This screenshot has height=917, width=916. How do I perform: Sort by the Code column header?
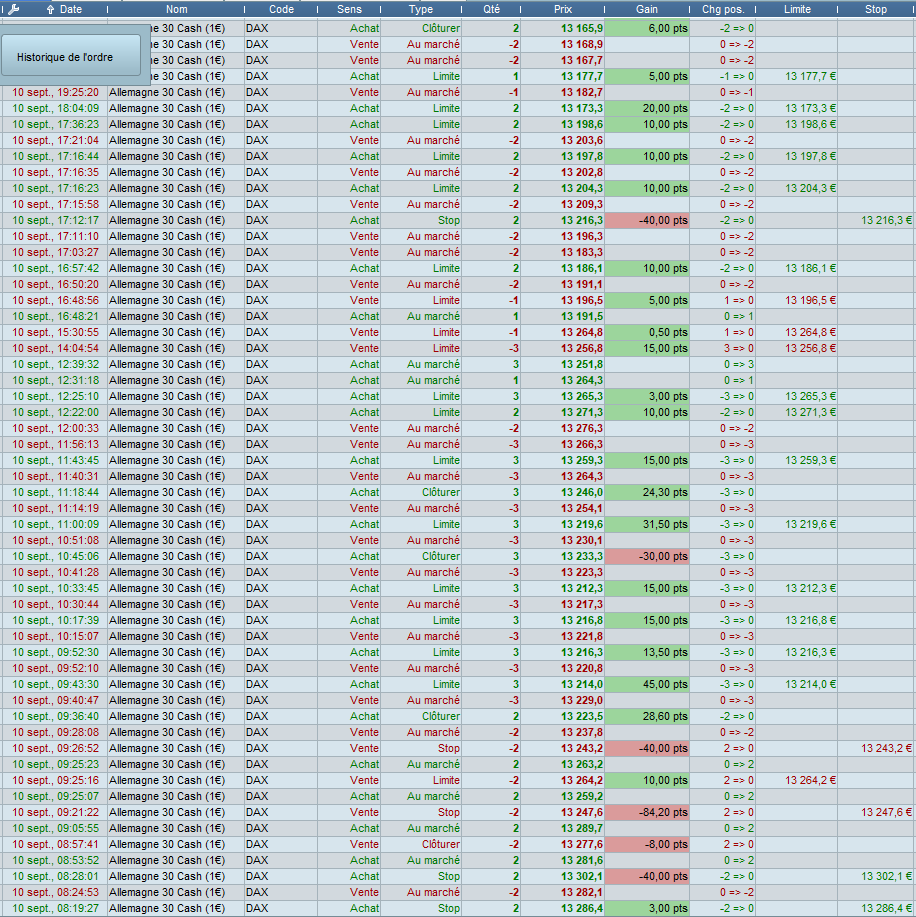click(281, 9)
